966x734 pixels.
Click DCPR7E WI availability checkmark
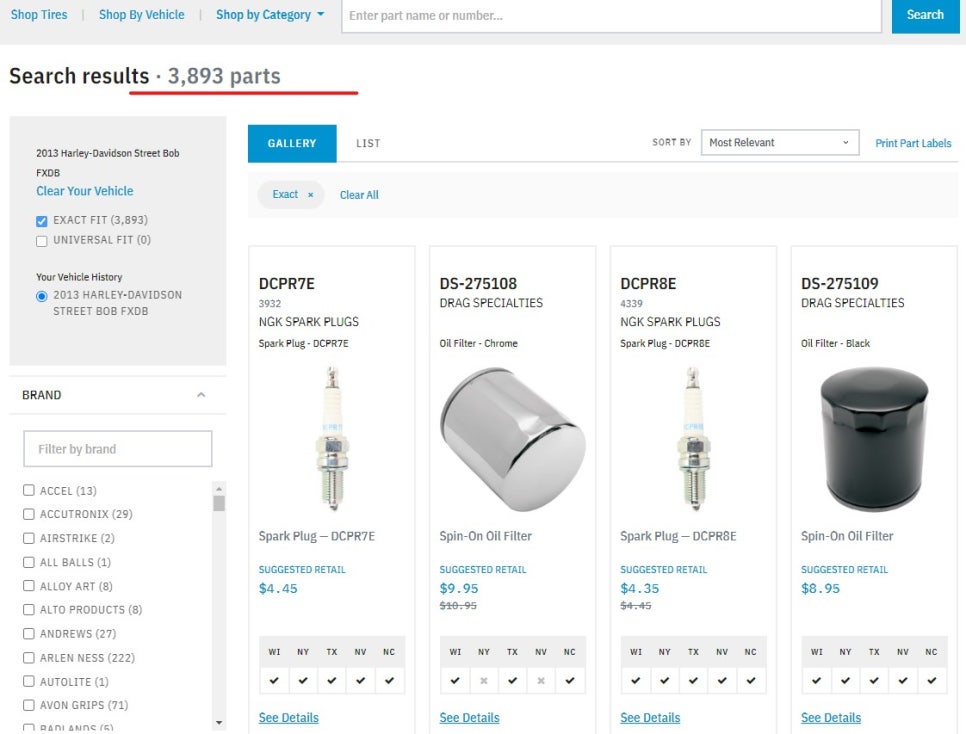coord(274,680)
